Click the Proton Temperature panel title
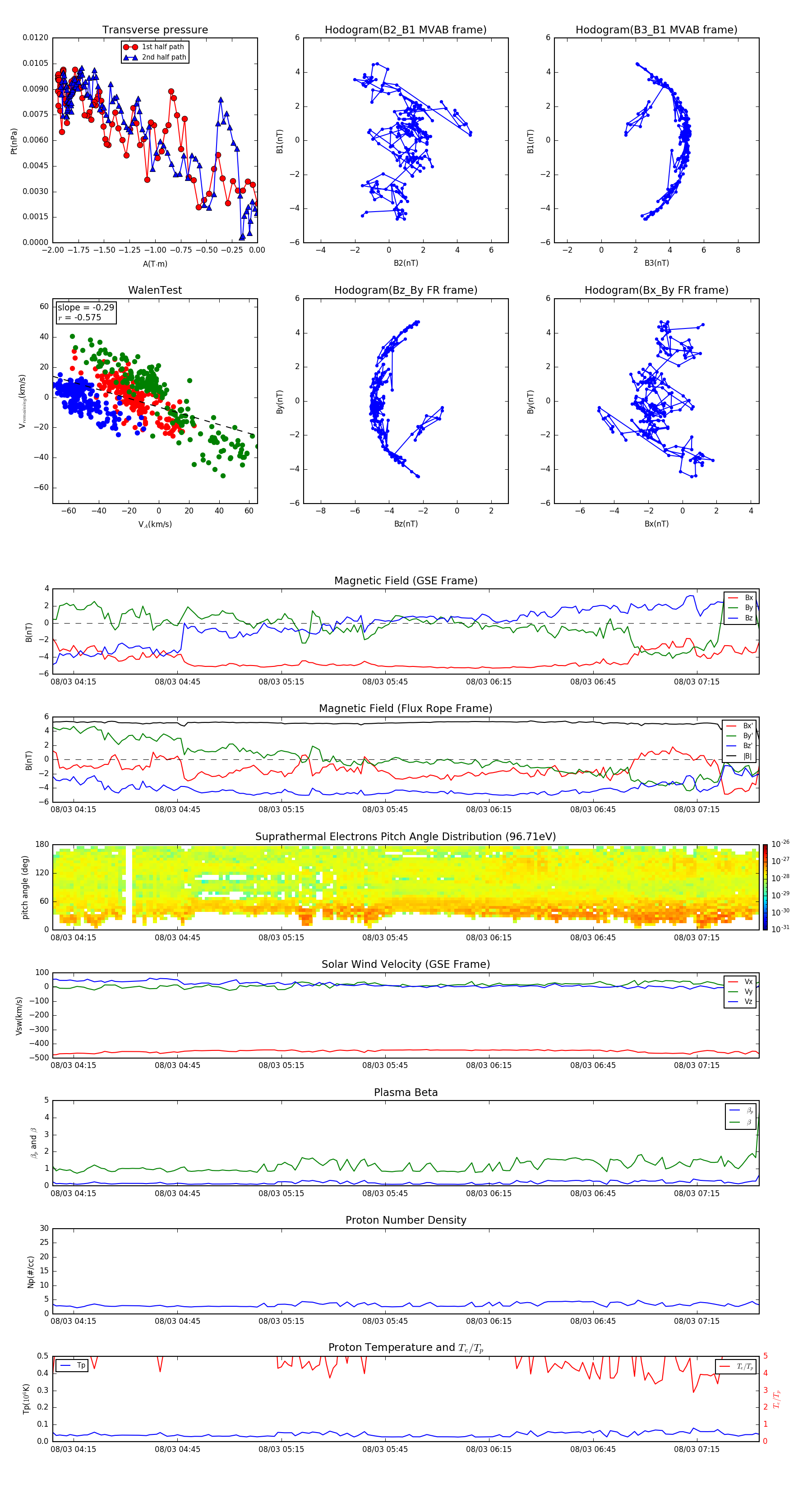Screen dimensions: 812x1489 click(406, 1348)
